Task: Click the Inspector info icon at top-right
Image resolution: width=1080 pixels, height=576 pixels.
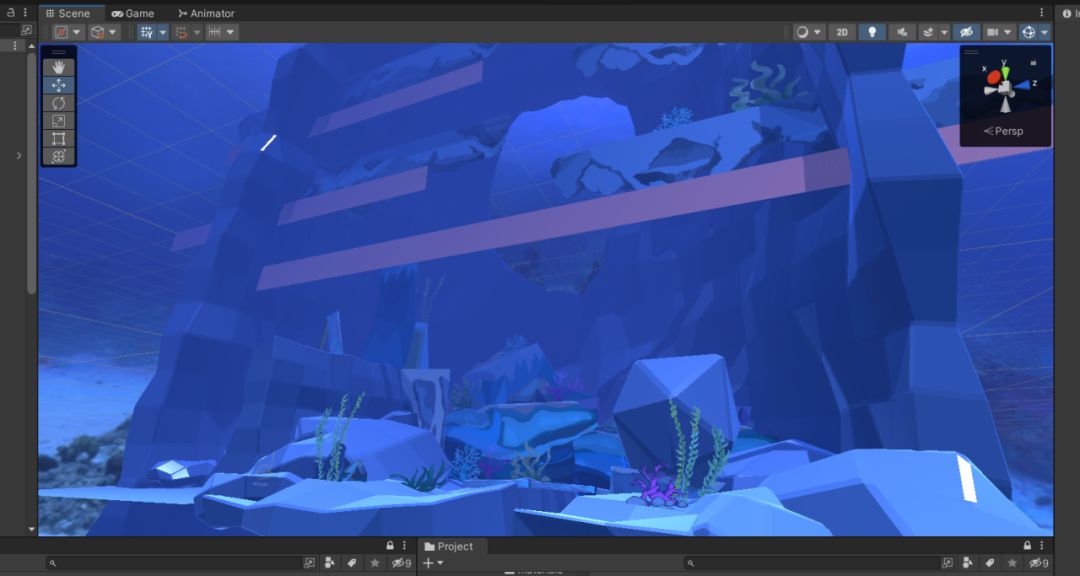Action: (1066, 13)
